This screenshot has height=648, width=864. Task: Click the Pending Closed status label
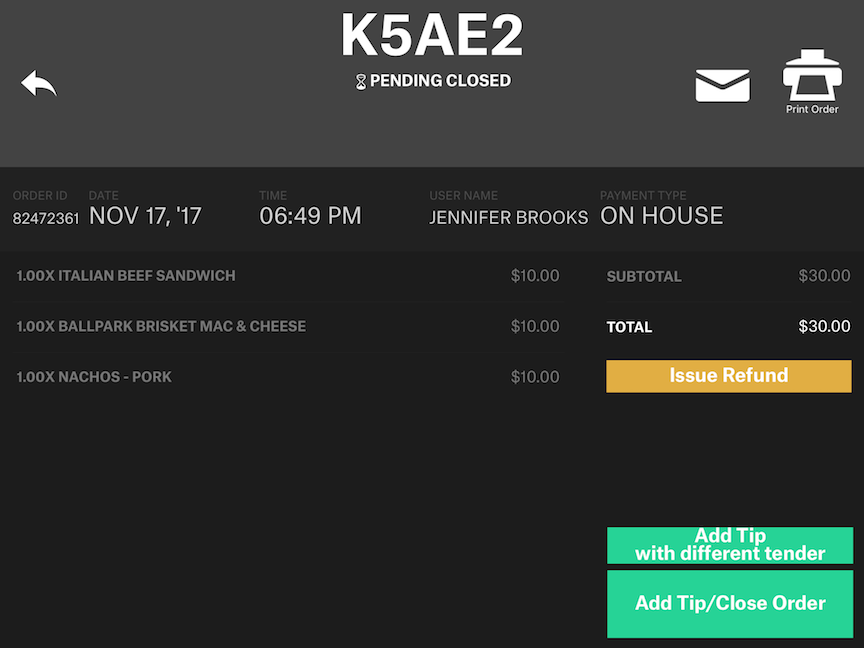coord(440,81)
